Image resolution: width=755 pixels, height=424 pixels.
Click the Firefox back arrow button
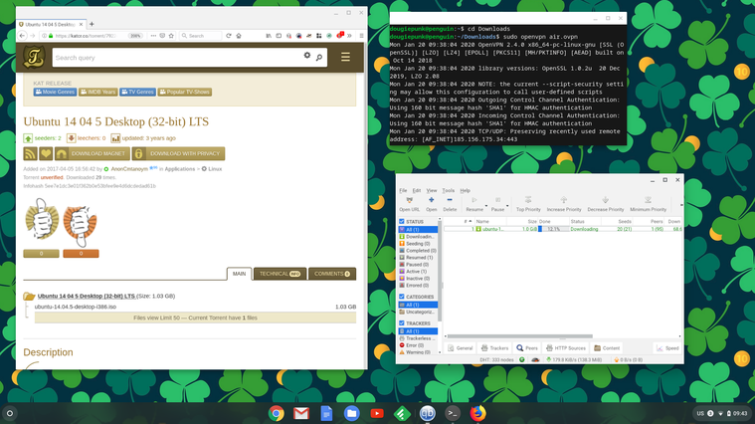[x=22, y=36]
